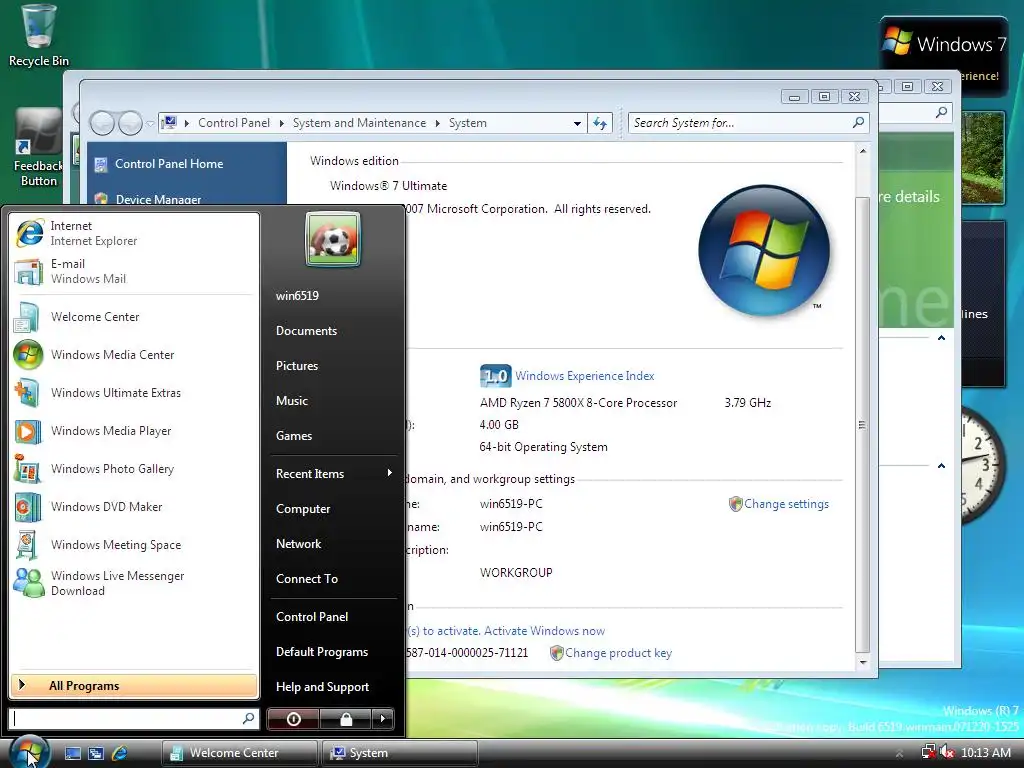
Task: Click Windows Experience Index link
Action: click(x=584, y=376)
